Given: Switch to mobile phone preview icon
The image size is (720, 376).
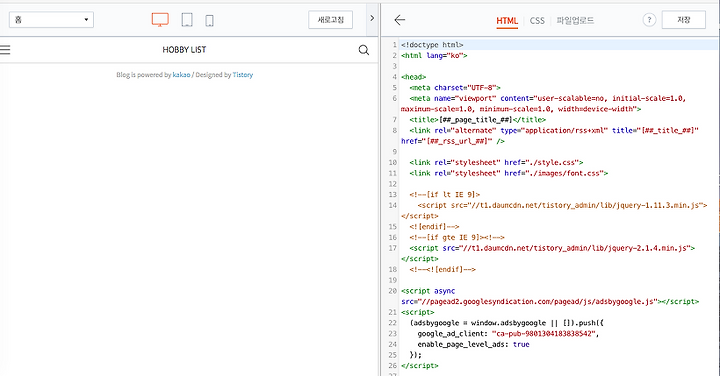Looking at the screenshot, I should (x=209, y=21).
